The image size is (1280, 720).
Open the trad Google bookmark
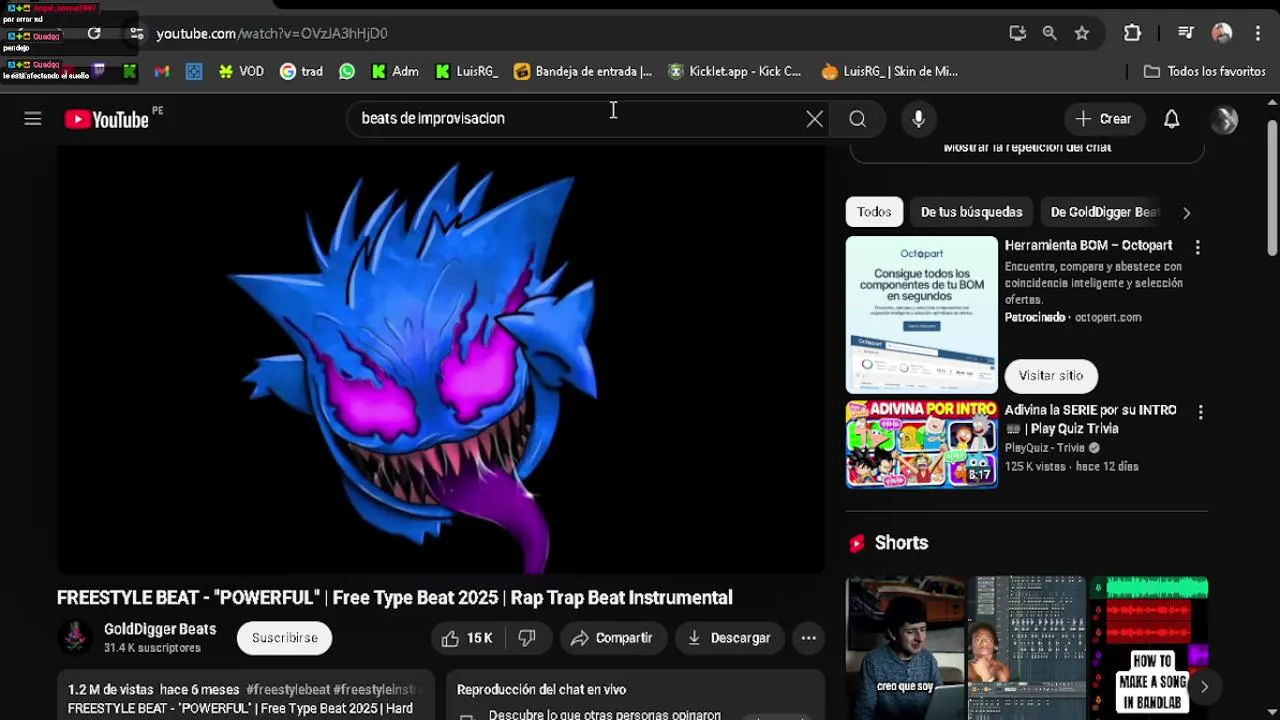click(301, 71)
